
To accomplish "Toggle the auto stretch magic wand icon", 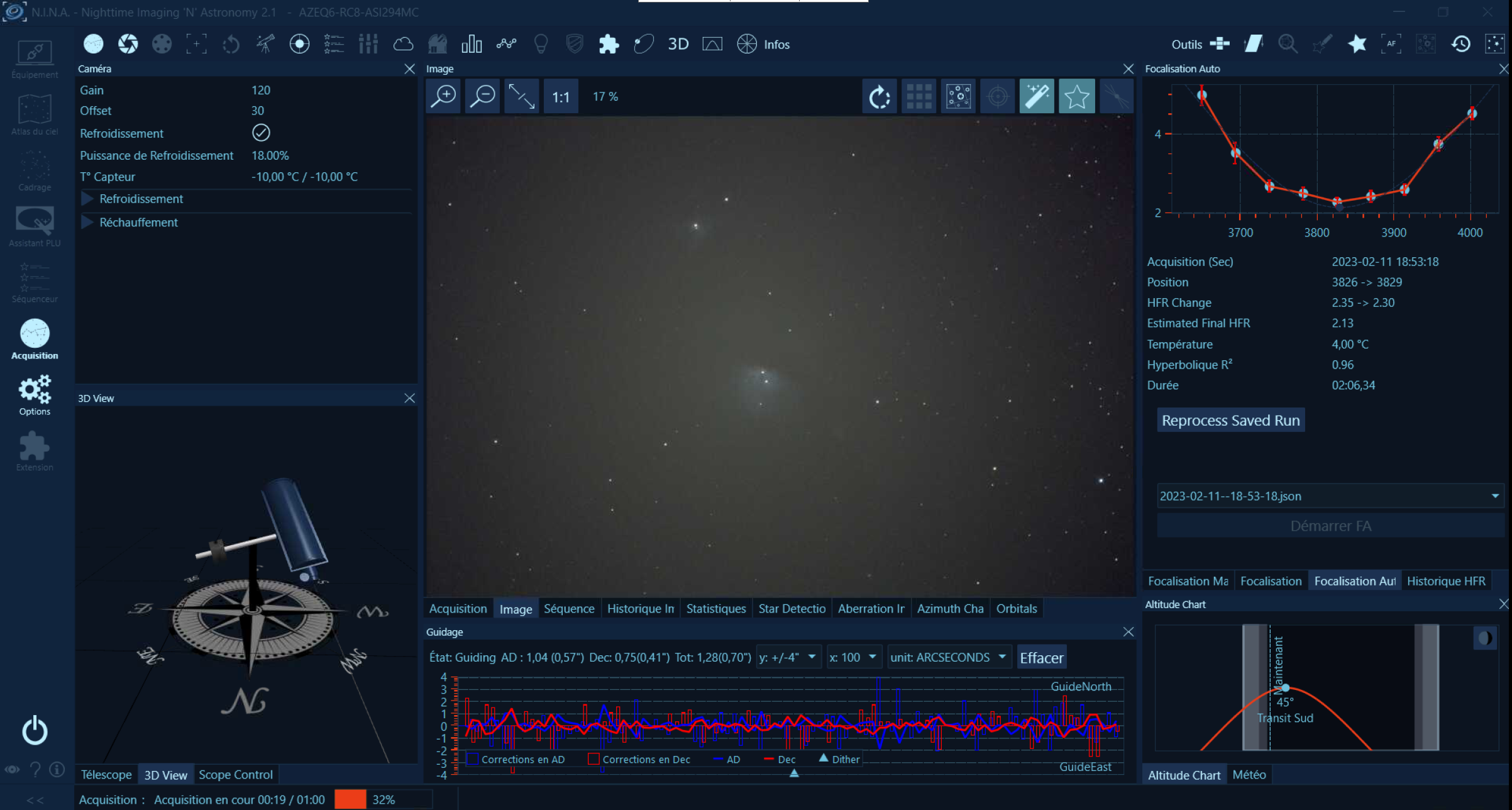I will (x=1036, y=96).
